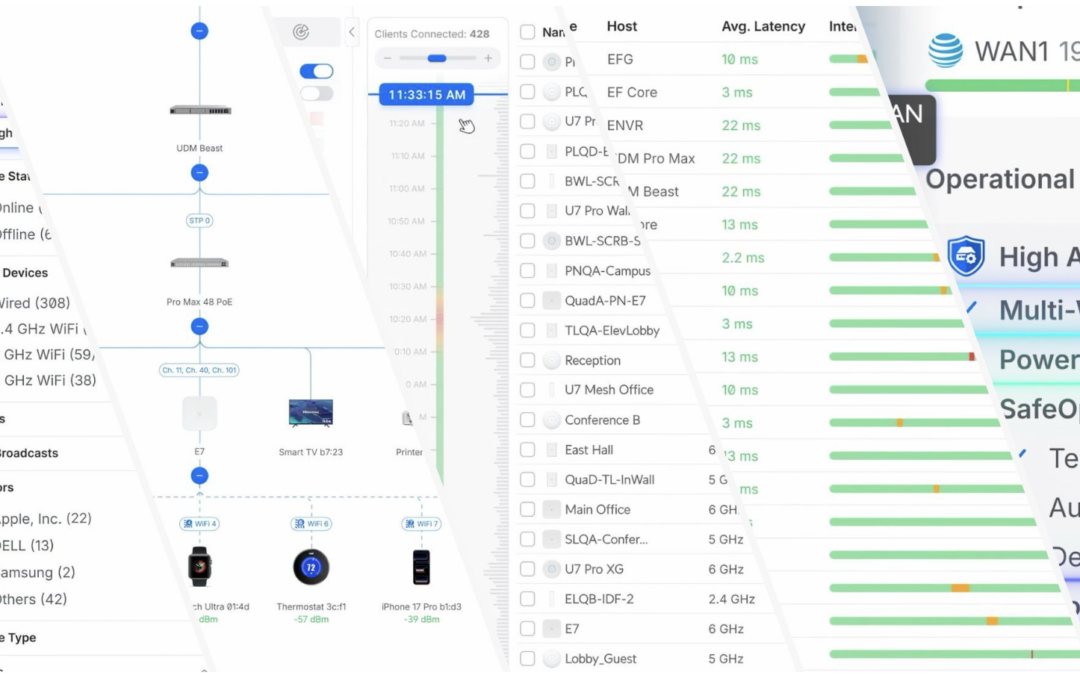Sort by the Avg. Latency column header
This screenshot has width=1080, height=675.
coord(763,26)
